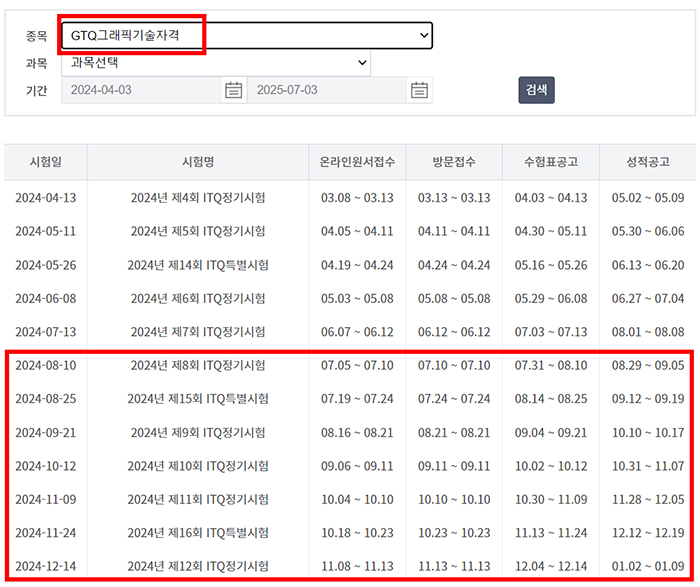Click admission ticket notice 08.14 ~ 08.25
The height and width of the screenshot is (587, 700).
(x=551, y=399)
